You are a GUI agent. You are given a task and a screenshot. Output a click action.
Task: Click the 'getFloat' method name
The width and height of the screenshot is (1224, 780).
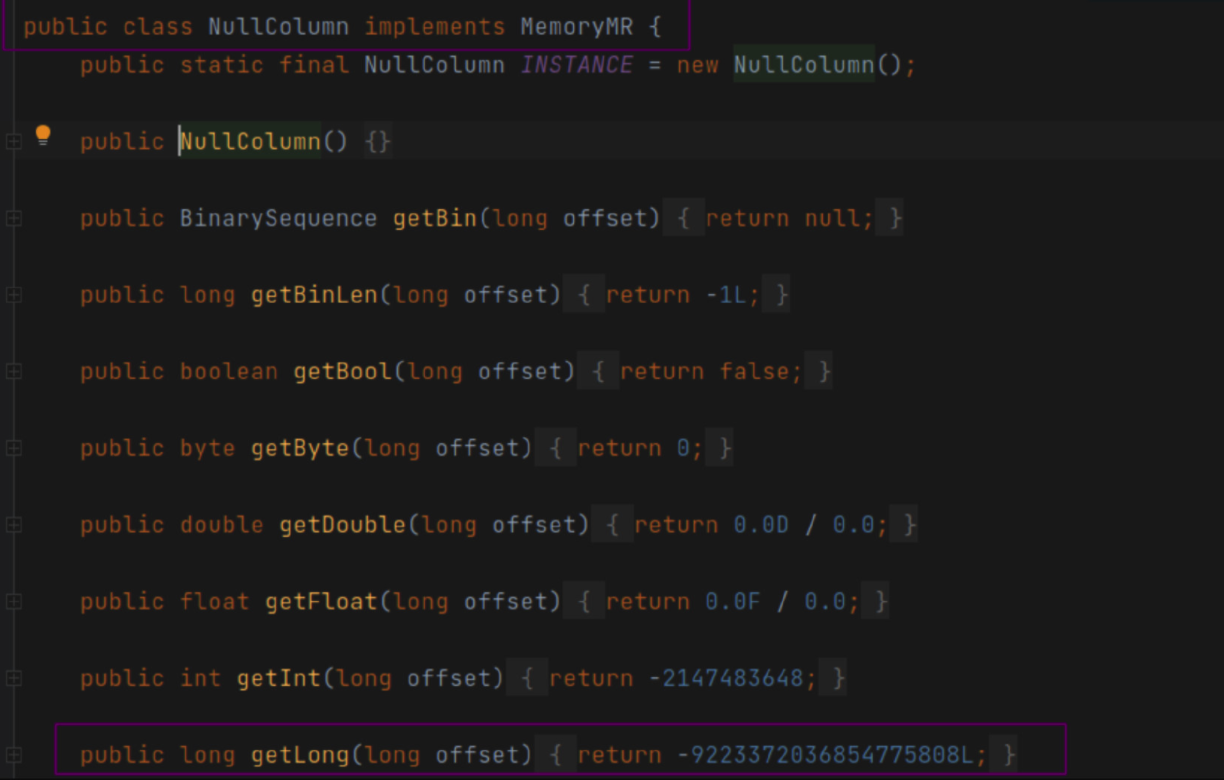[x=321, y=602]
